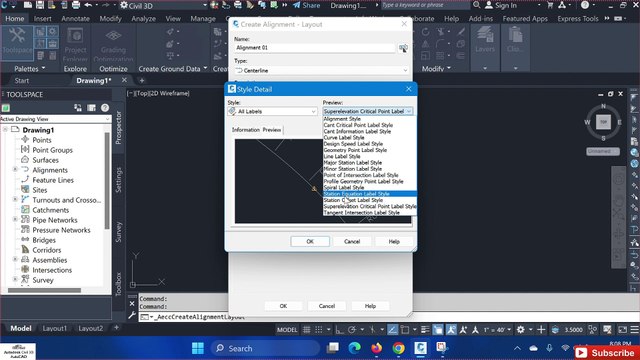640x360 pixels.
Task: Choose Alignment Style from Preview list
Action: coord(369,119)
